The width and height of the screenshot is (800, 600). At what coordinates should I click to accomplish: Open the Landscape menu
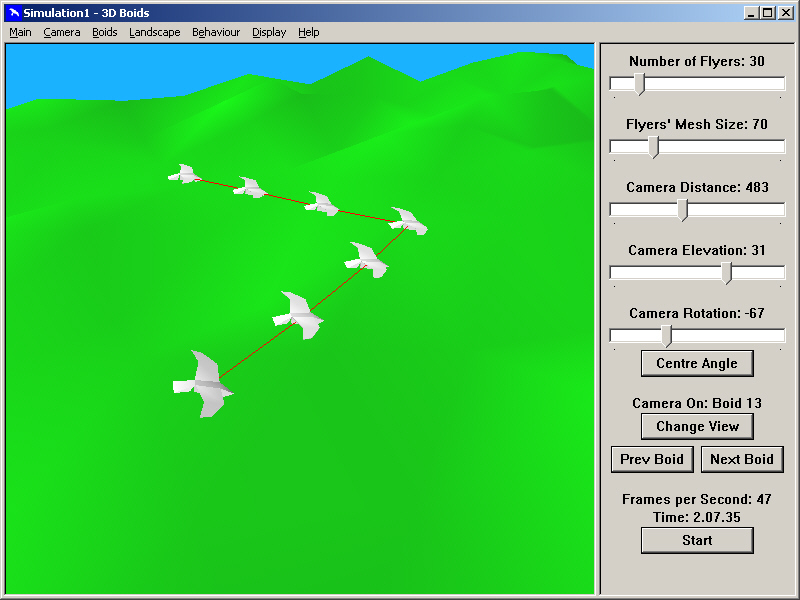coord(155,32)
